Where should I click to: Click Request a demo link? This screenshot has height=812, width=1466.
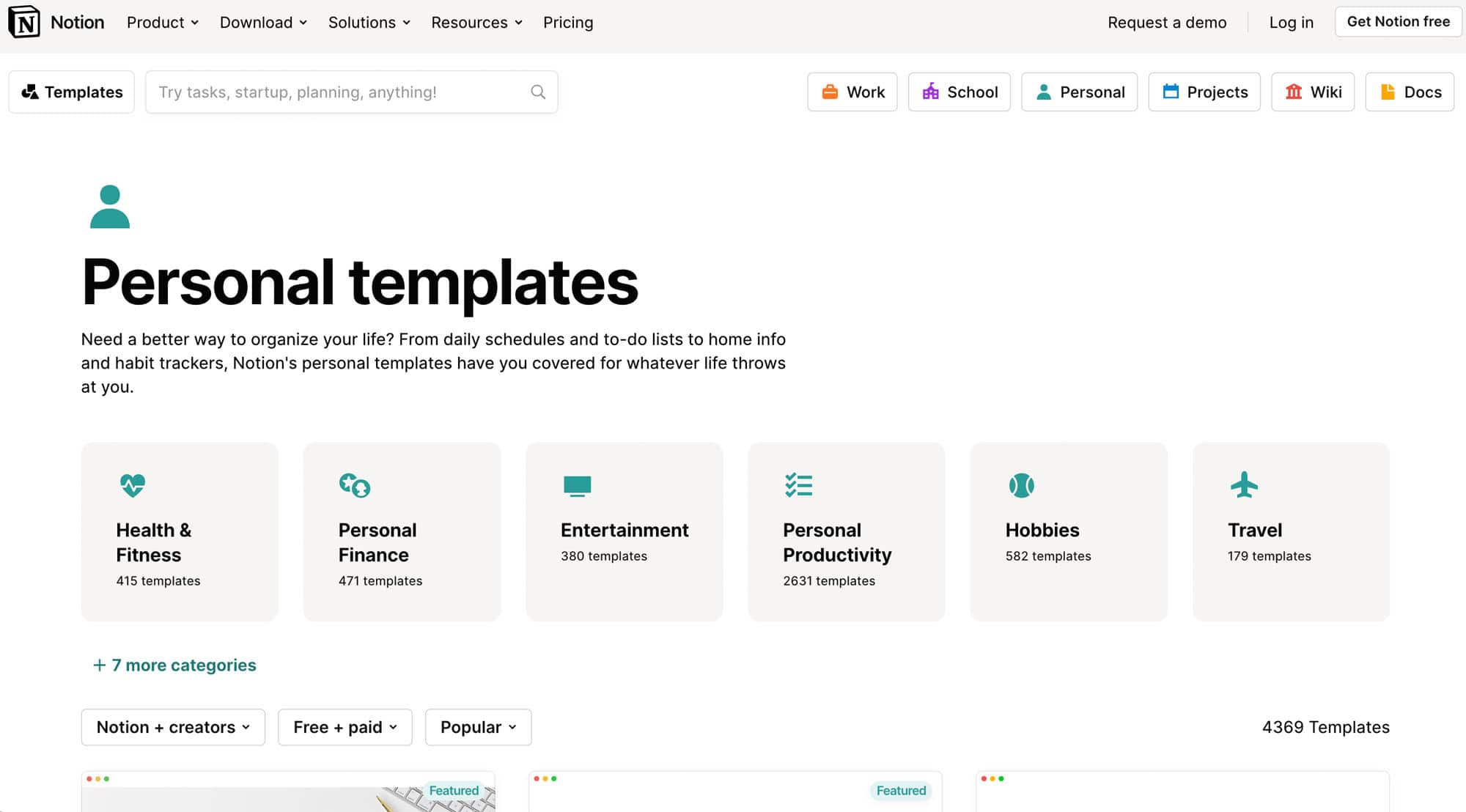[x=1167, y=22]
